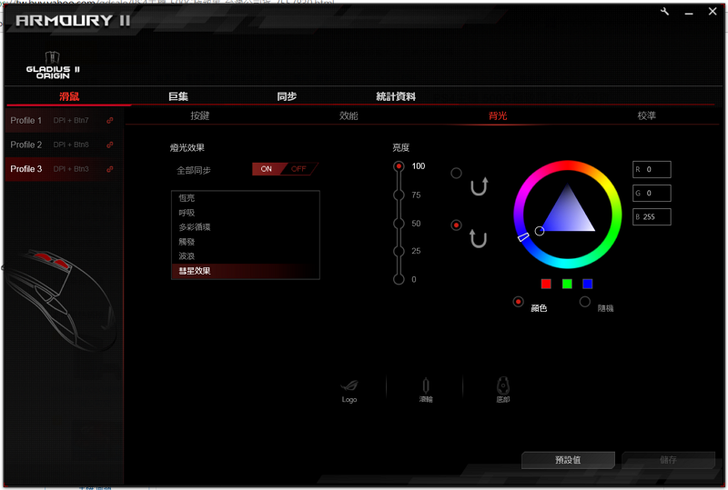Screen dimensions: 728x490
Task: Select the lower direction radio button
Action: coord(456,225)
